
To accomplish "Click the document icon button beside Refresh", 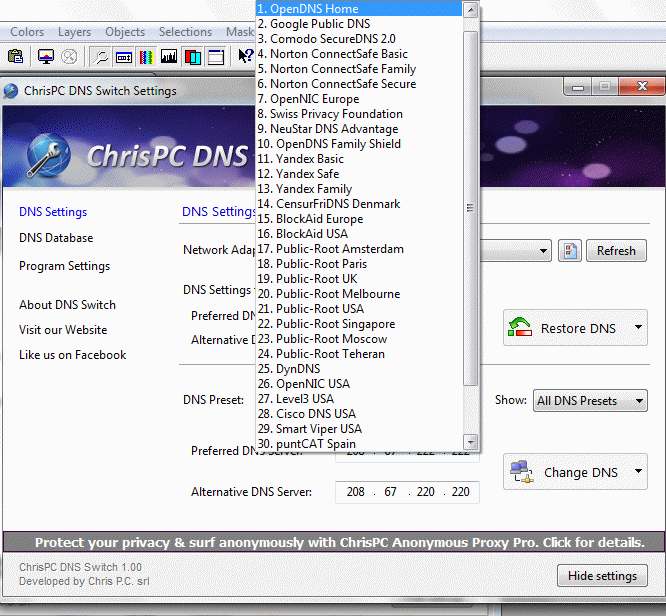I will click(x=570, y=251).
